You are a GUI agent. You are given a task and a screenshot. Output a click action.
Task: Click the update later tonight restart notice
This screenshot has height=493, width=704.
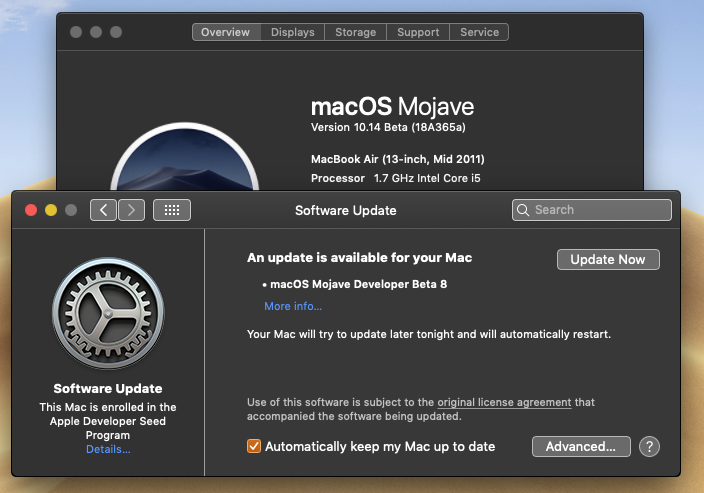point(429,335)
